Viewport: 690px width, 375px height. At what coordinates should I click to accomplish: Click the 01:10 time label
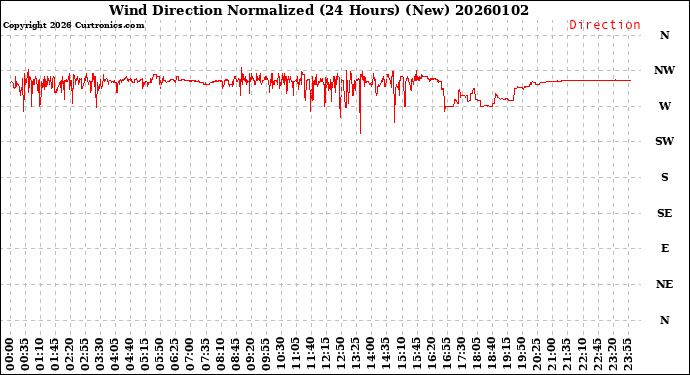pyautogui.click(x=40, y=354)
